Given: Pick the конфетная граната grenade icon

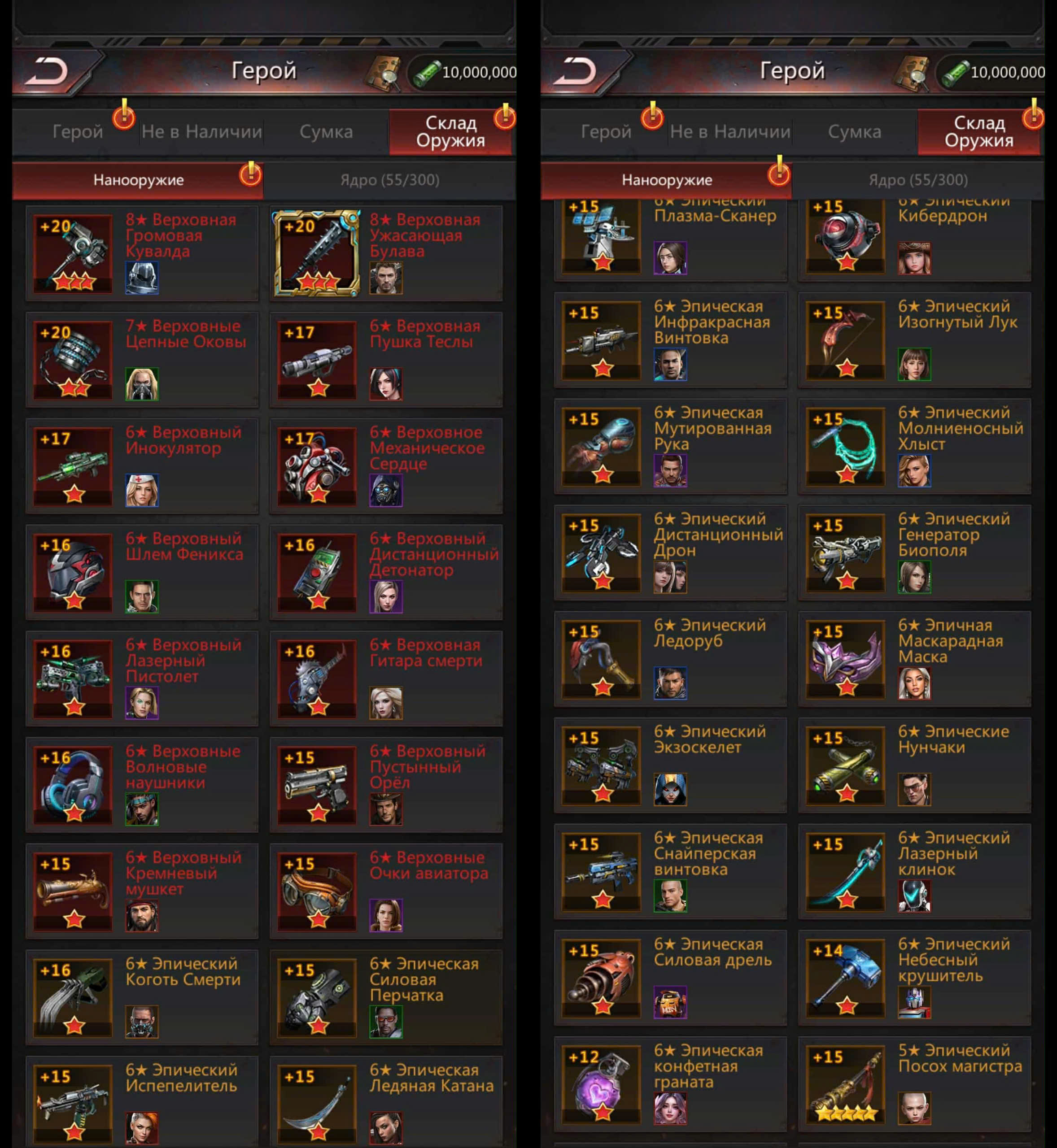Looking at the screenshot, I should tap(601, 1084).
